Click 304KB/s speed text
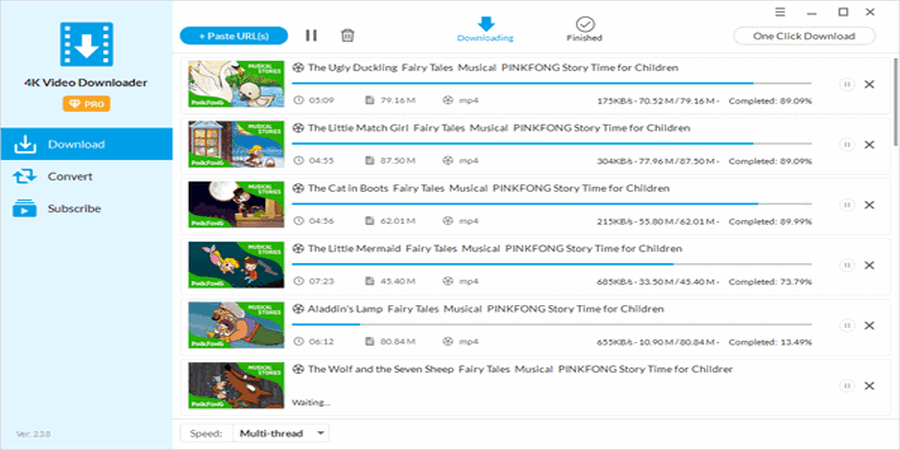This screenshot has width=900, height=450. point(615,161)
